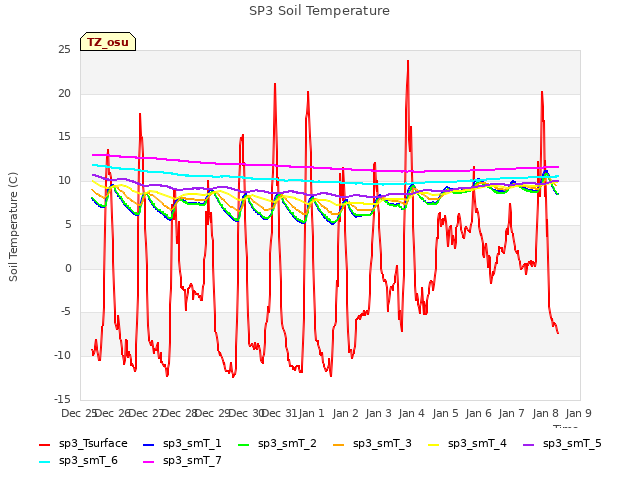Click blue swatch beside sp3_smT_1
The height and width of the screenshot is (480, 640).
click(149, 444)
